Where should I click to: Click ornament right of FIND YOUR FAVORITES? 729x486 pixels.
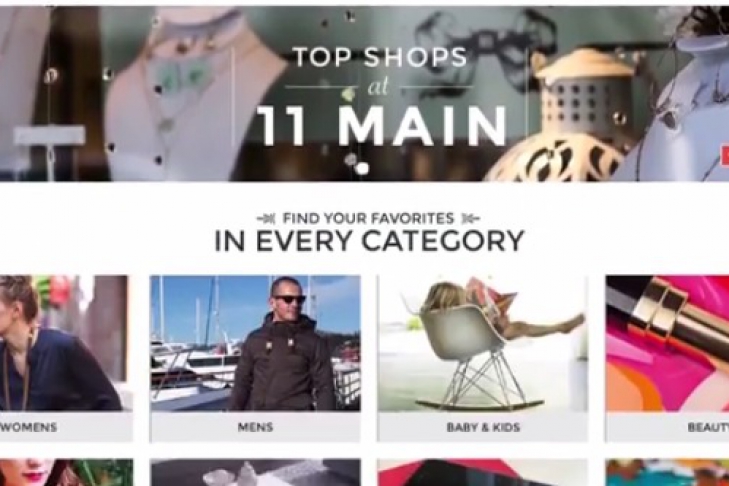tap(470, 218)
